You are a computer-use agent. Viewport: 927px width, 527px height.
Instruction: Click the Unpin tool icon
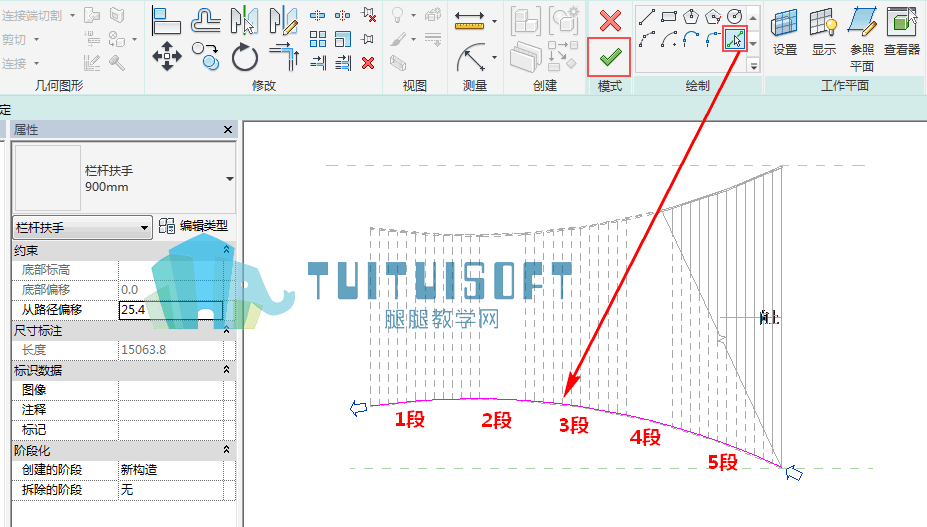pos(368,15)
